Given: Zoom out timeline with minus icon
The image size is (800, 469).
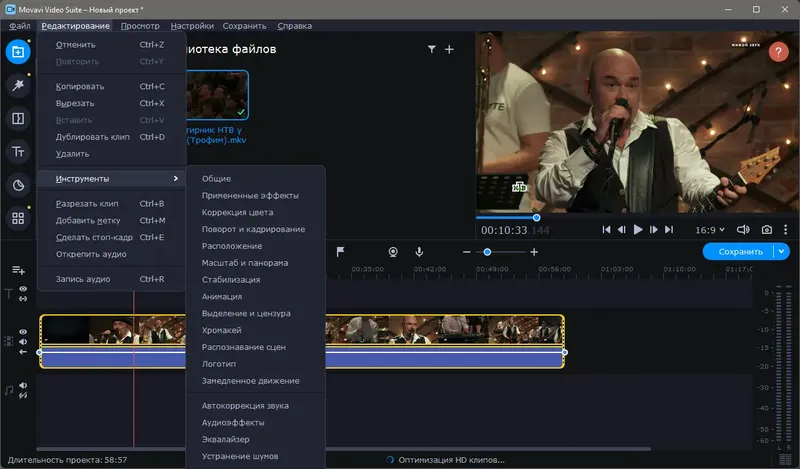Looking at the screenshot, I should tap(466, 252).
